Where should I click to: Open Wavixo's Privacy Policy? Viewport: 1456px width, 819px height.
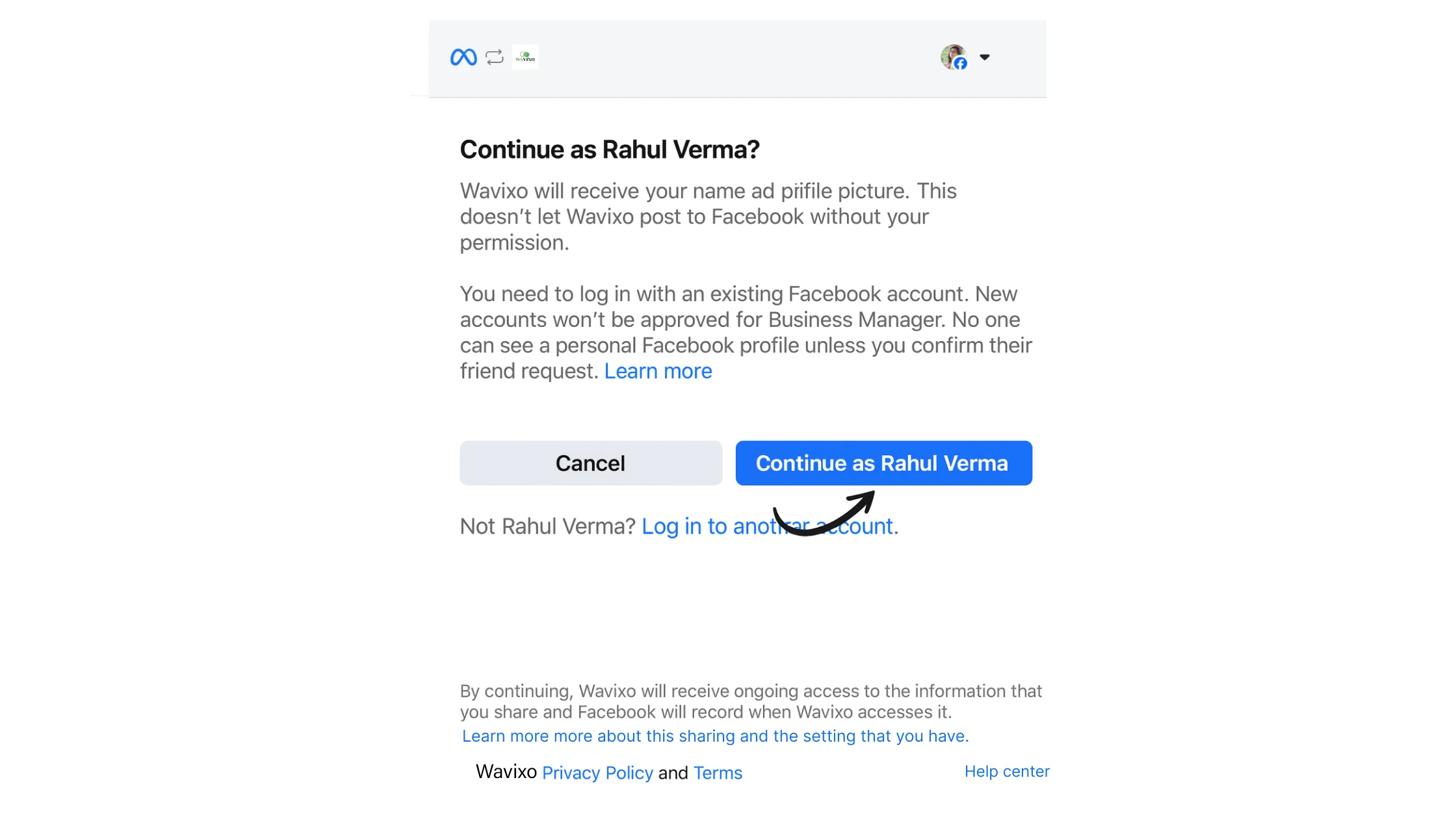pos(597,773)
